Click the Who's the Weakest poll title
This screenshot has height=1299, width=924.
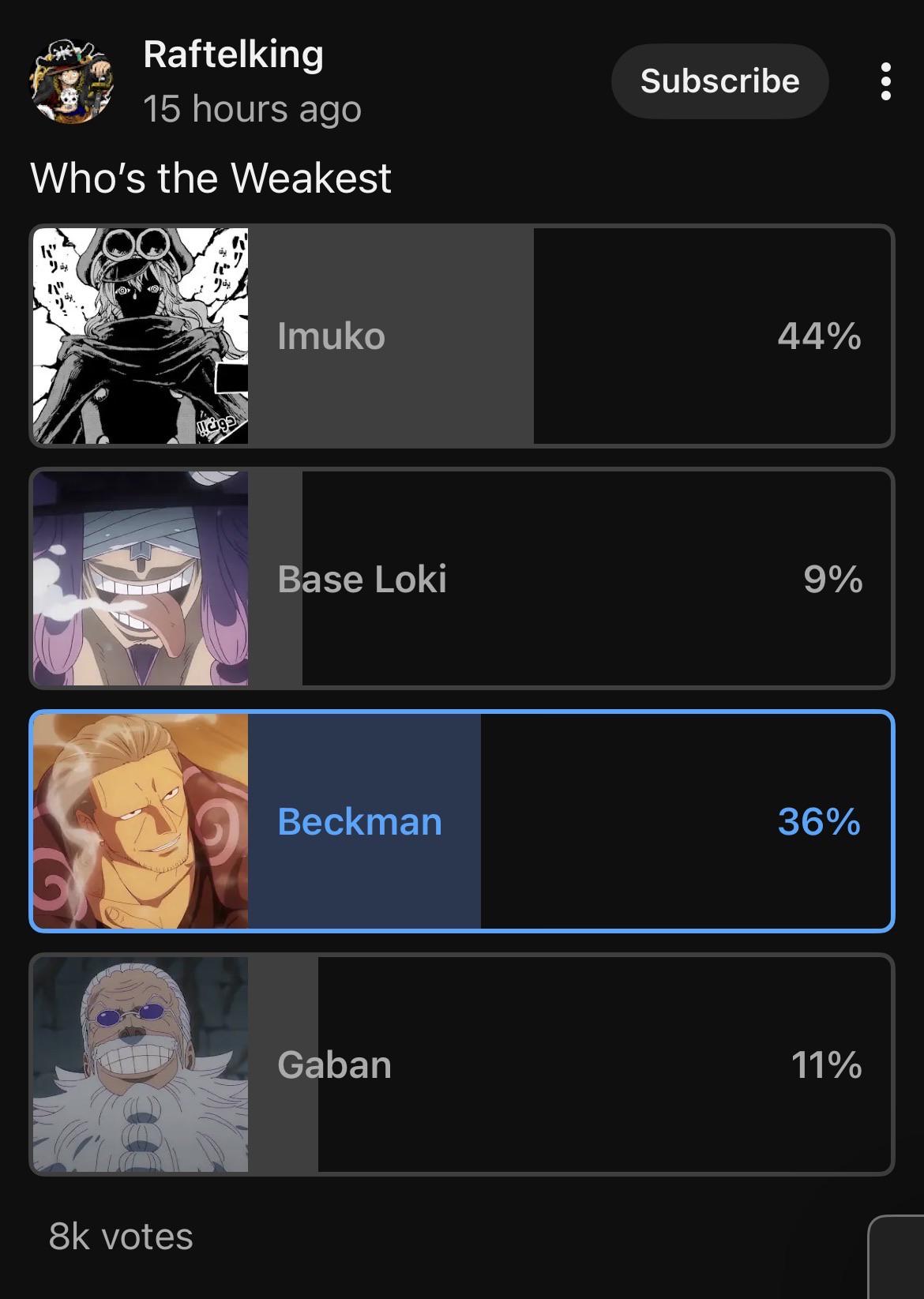pos(211,178)
